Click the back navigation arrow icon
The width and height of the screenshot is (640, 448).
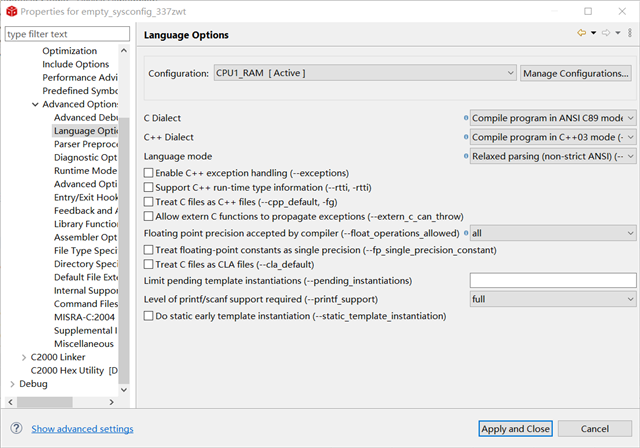(581, 34)
